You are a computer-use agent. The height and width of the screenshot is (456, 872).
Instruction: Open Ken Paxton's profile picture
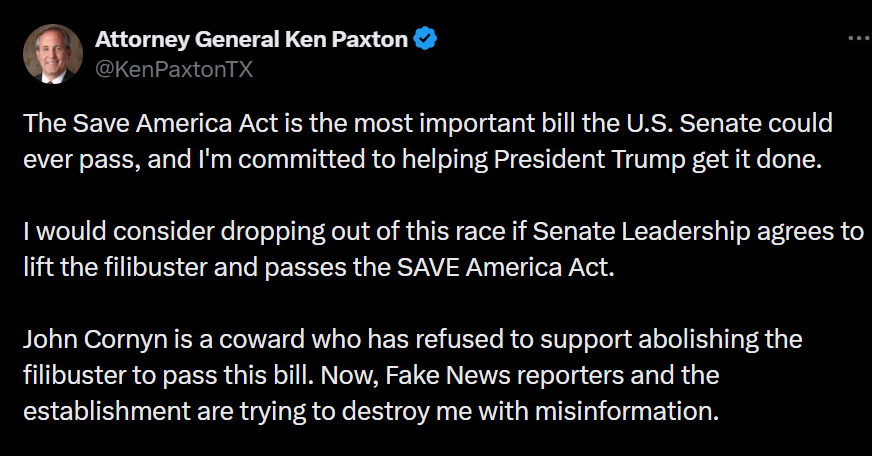click(x=52, y=54)
